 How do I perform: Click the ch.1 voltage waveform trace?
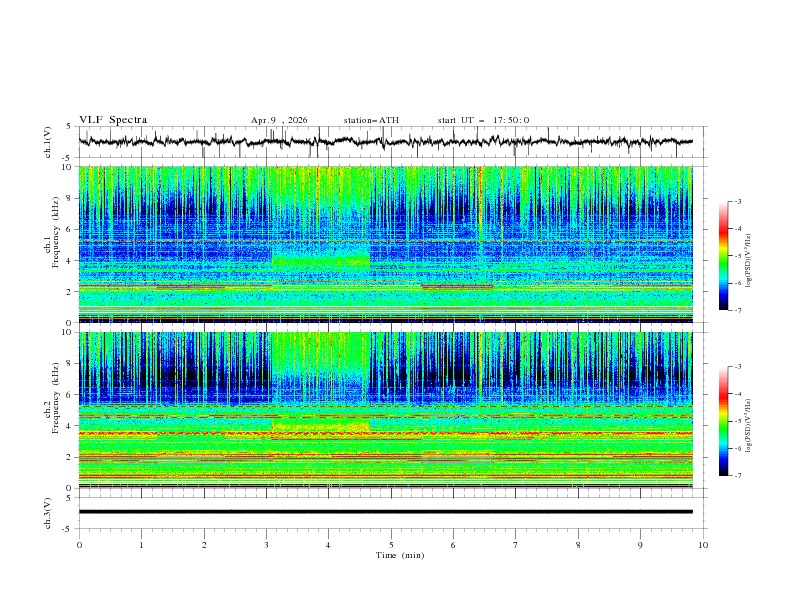385,142
